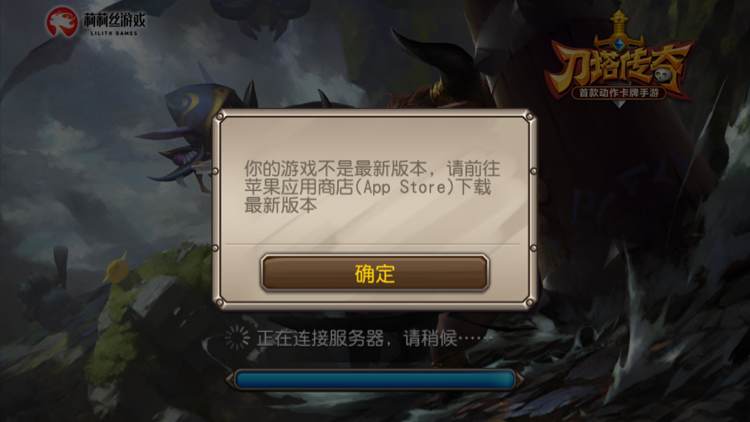Click the skull emblem in game logo
750x422 pixels.
664,74
